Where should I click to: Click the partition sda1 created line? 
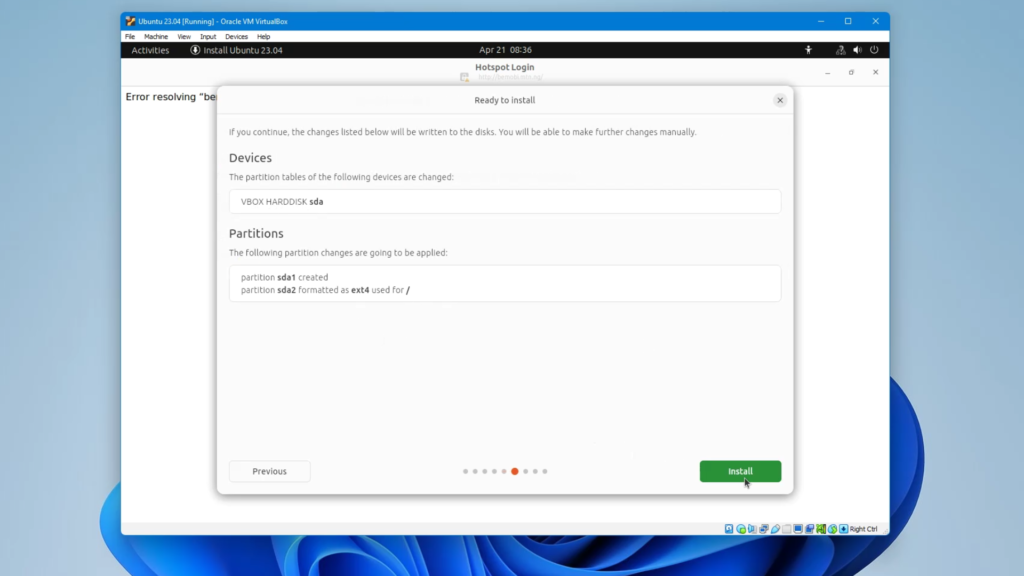point(285,278)
